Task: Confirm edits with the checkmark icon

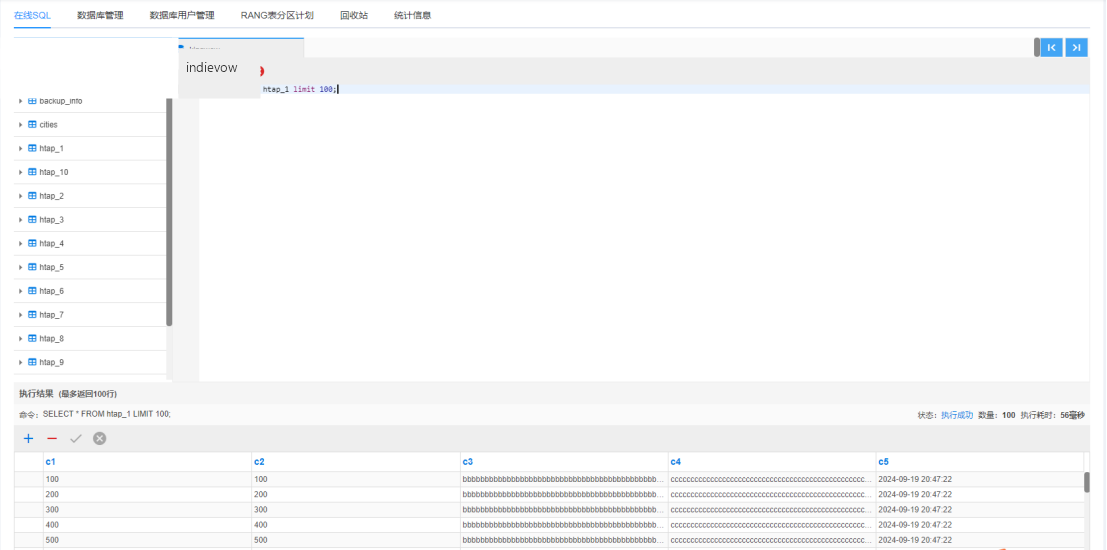Action: pos(76,438)
